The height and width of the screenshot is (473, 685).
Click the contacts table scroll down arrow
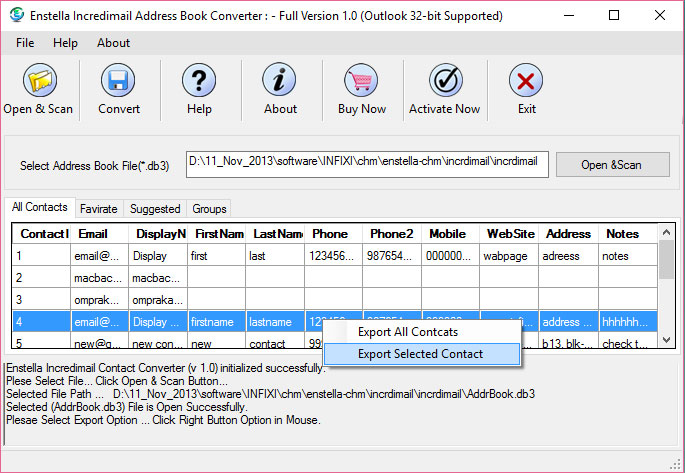[x=666, y=340]
